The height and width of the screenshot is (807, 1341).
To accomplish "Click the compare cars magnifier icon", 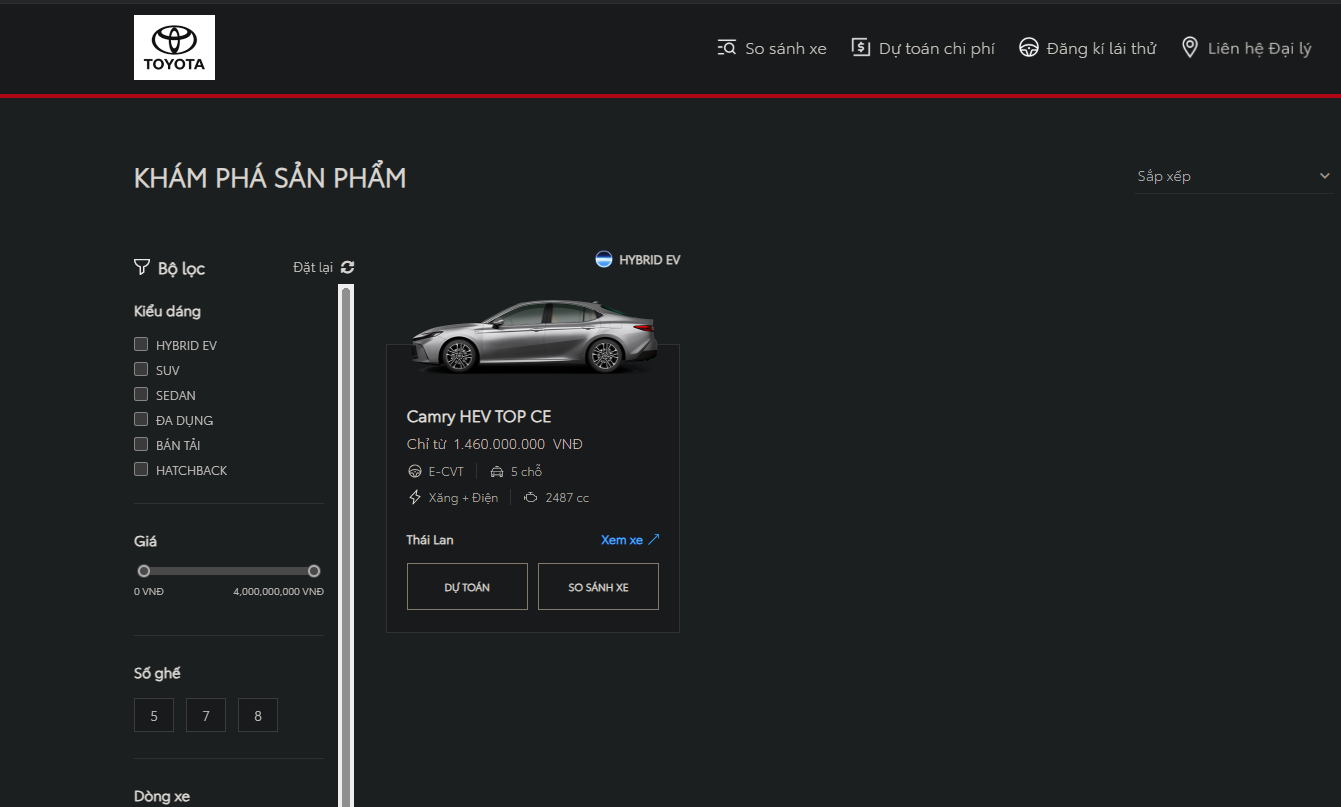I will click(x=727, y=47).
